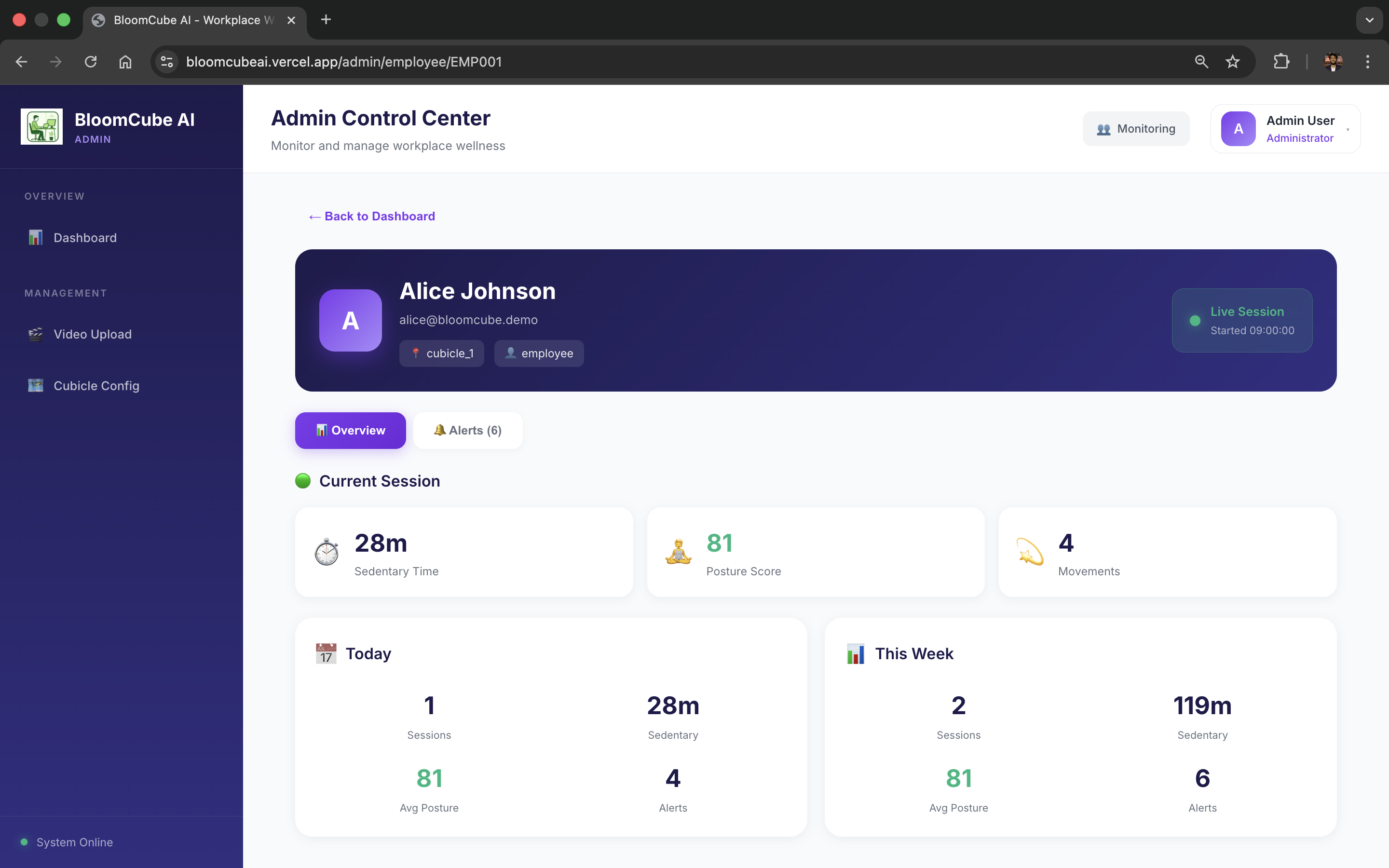Click the zoom magnifier icon in address bar

click(1201, 62)
